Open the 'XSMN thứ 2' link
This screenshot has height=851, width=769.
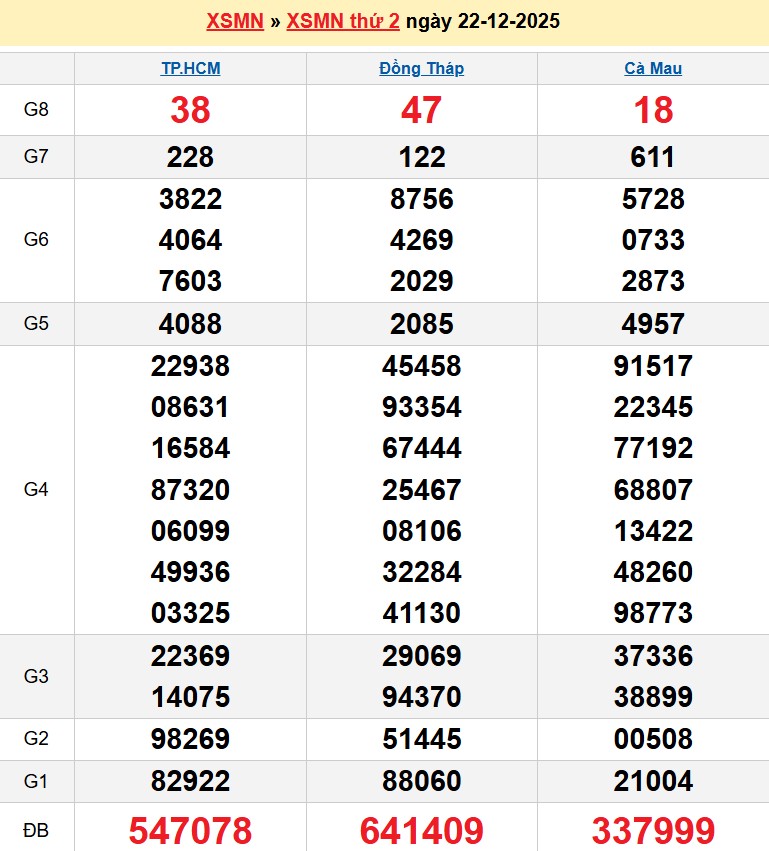tap(345, 21)
